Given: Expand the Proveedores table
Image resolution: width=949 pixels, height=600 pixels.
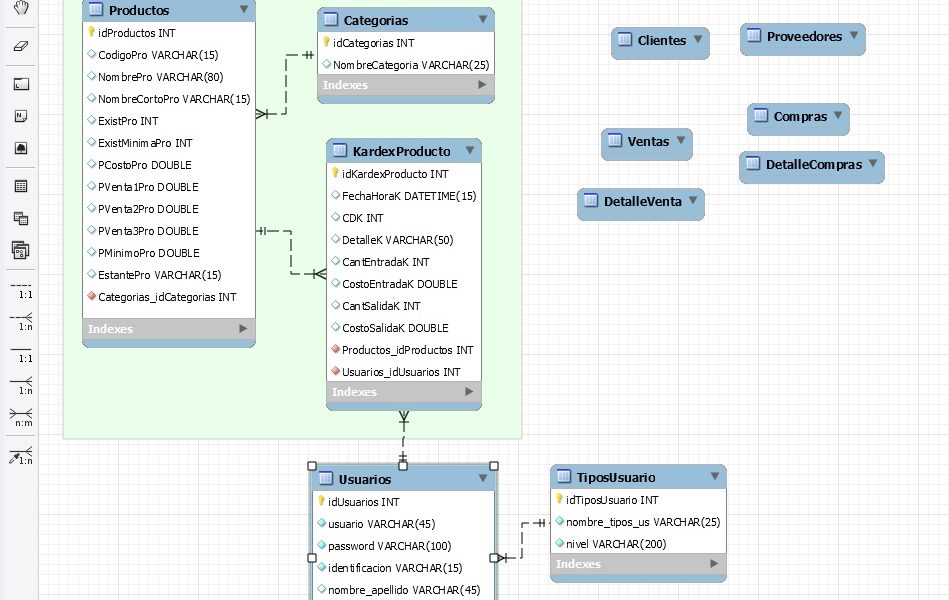Looking at the screenshot, I should coord(854,36).
